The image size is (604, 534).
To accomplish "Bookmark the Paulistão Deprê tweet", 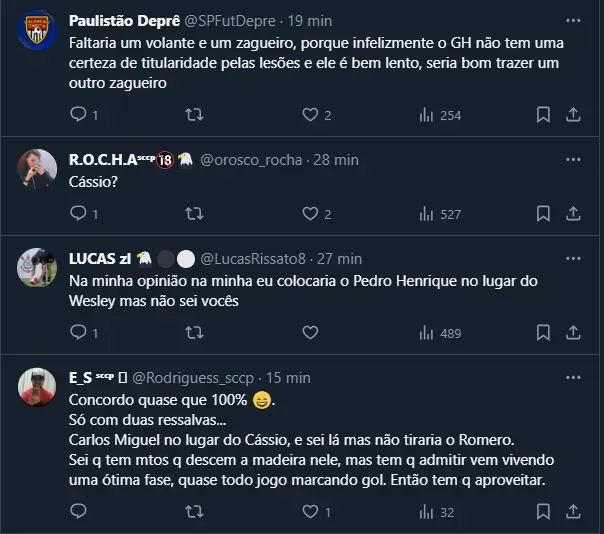I will (543, 115).
